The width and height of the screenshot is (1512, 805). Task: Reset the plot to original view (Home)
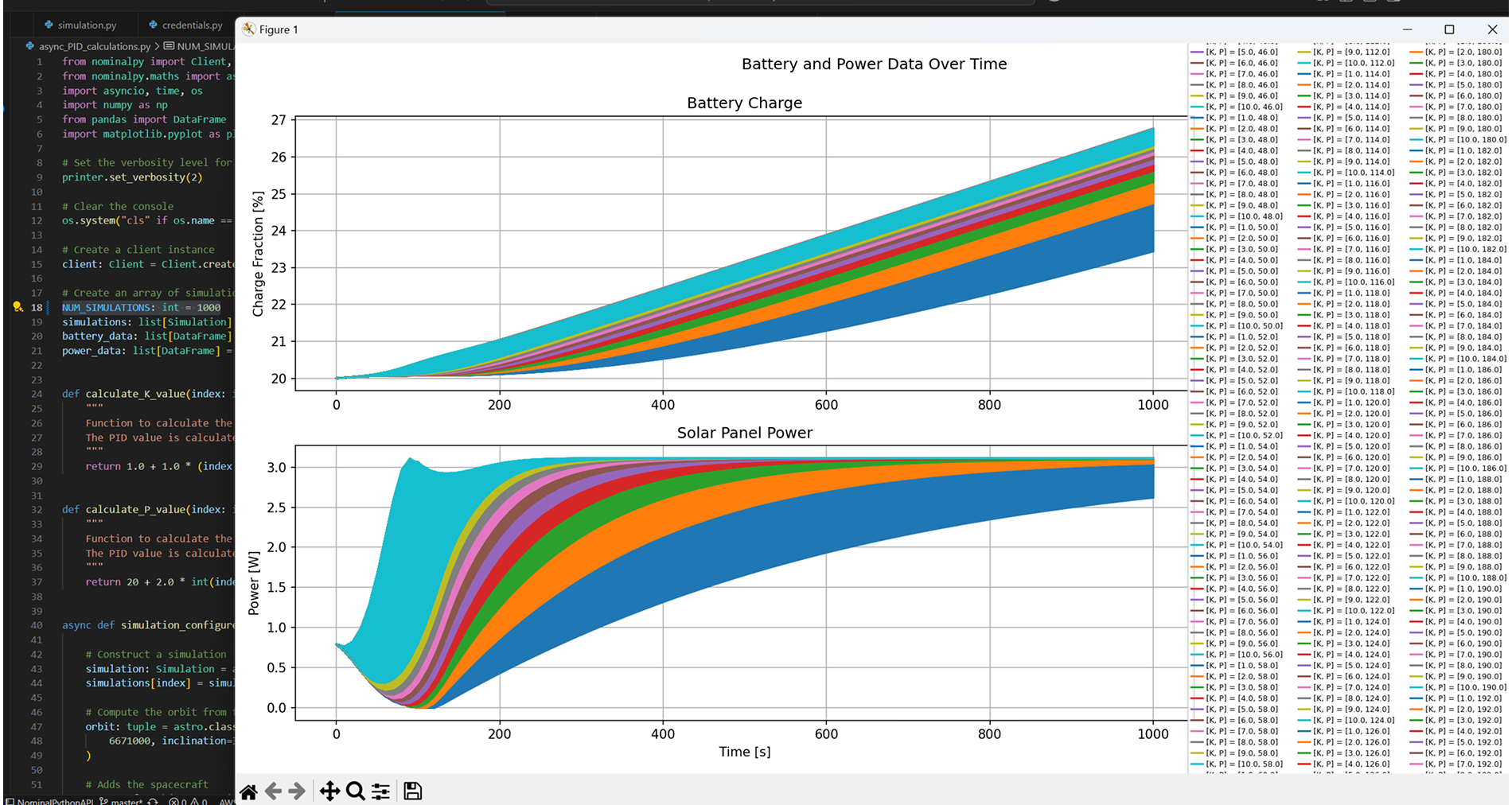249,791
